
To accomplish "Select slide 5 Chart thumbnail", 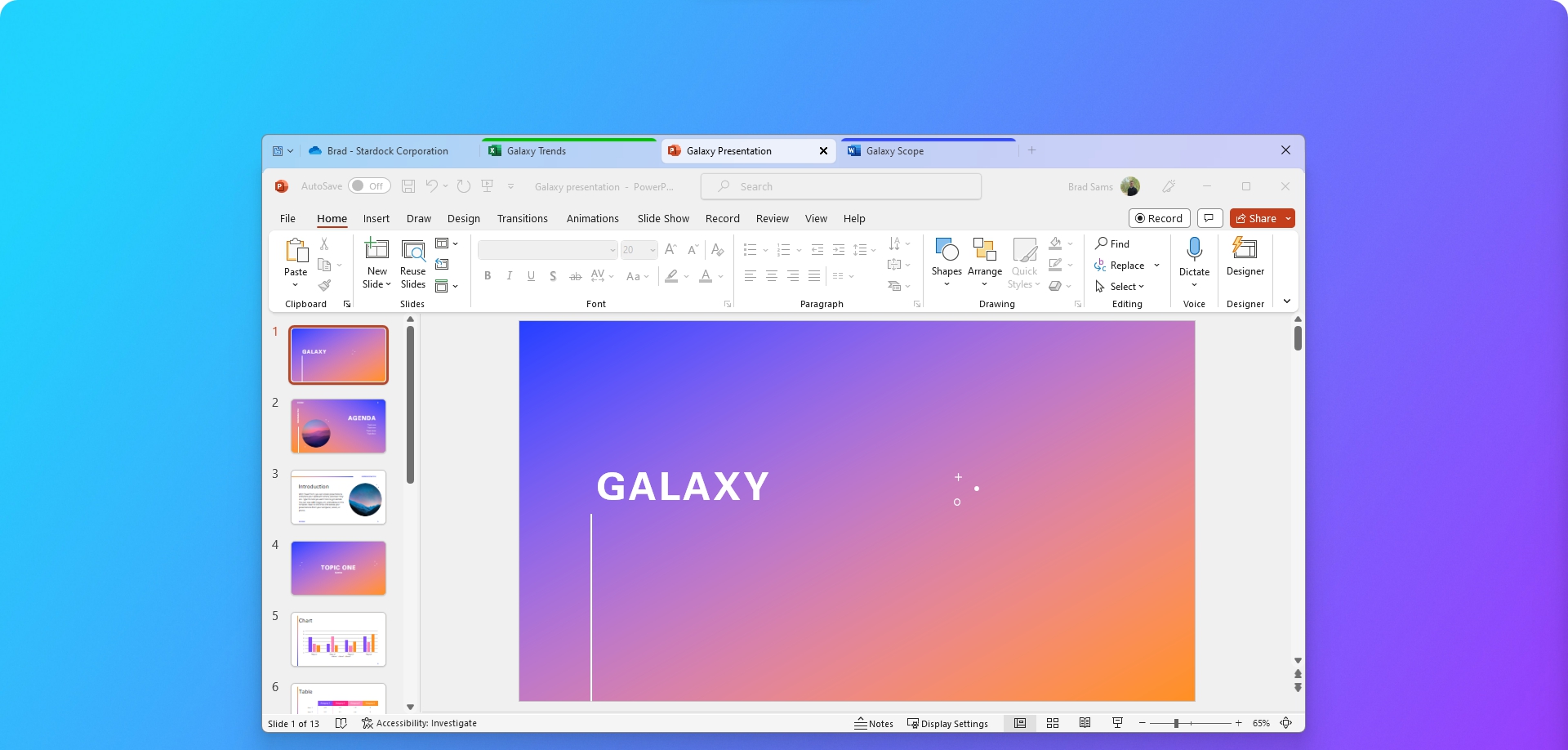I will (338, 639).
